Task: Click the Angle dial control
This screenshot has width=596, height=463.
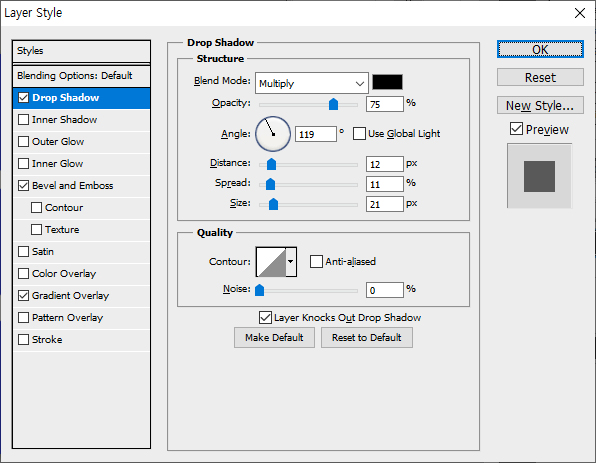Action: click(x=273, y=134)
